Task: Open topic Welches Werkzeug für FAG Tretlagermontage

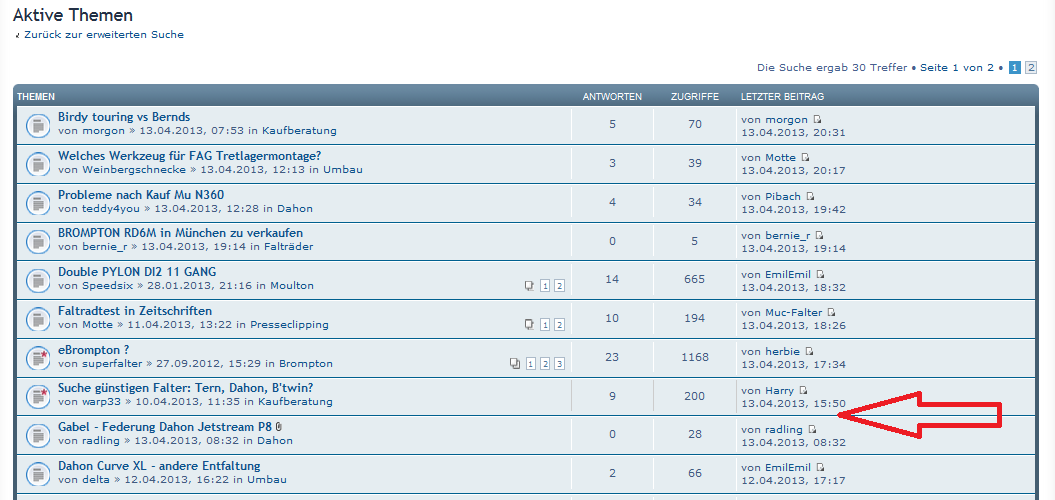Action: [x=189, y=156]
